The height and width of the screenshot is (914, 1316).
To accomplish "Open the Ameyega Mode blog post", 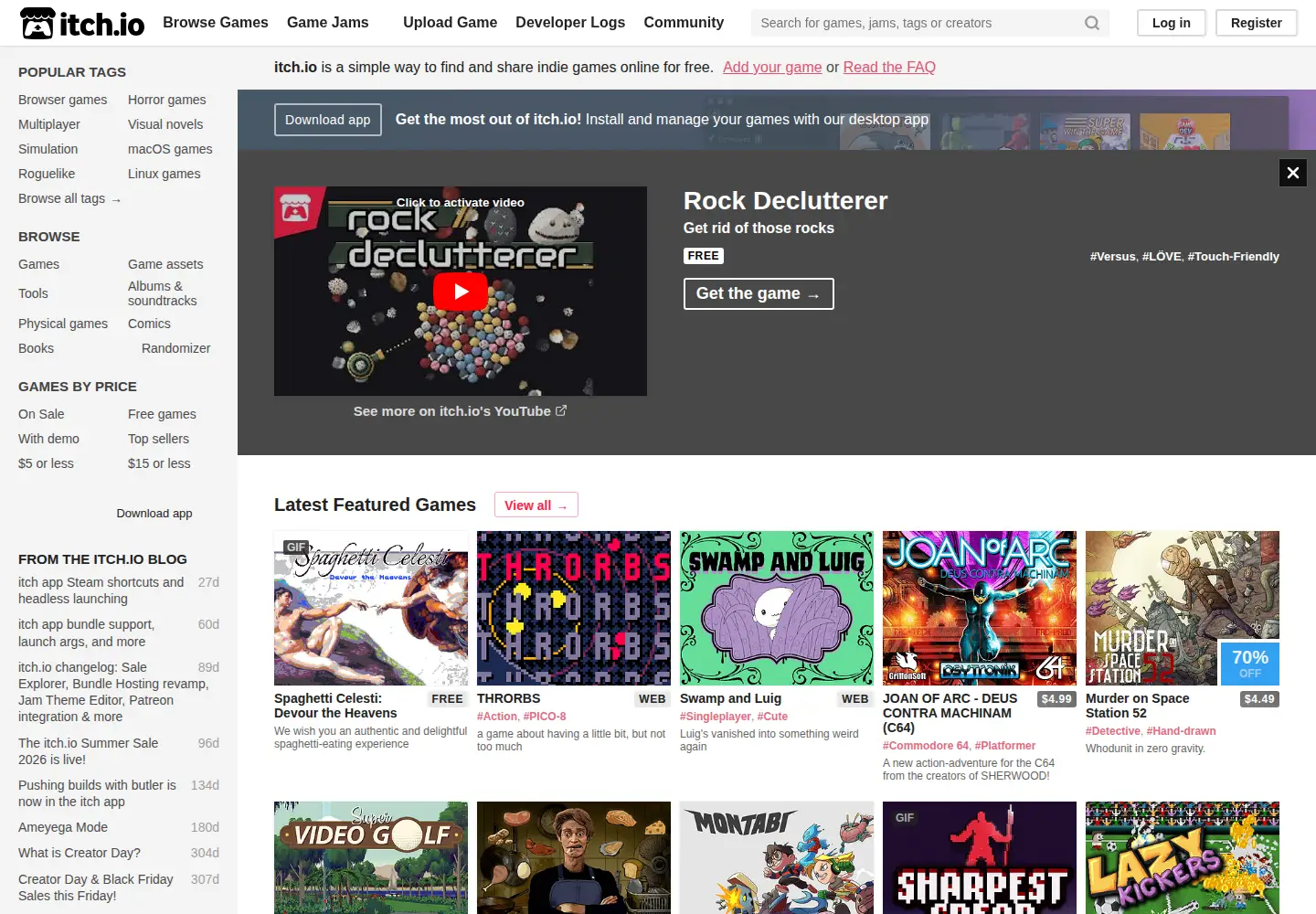I will (x=63, y=827).
